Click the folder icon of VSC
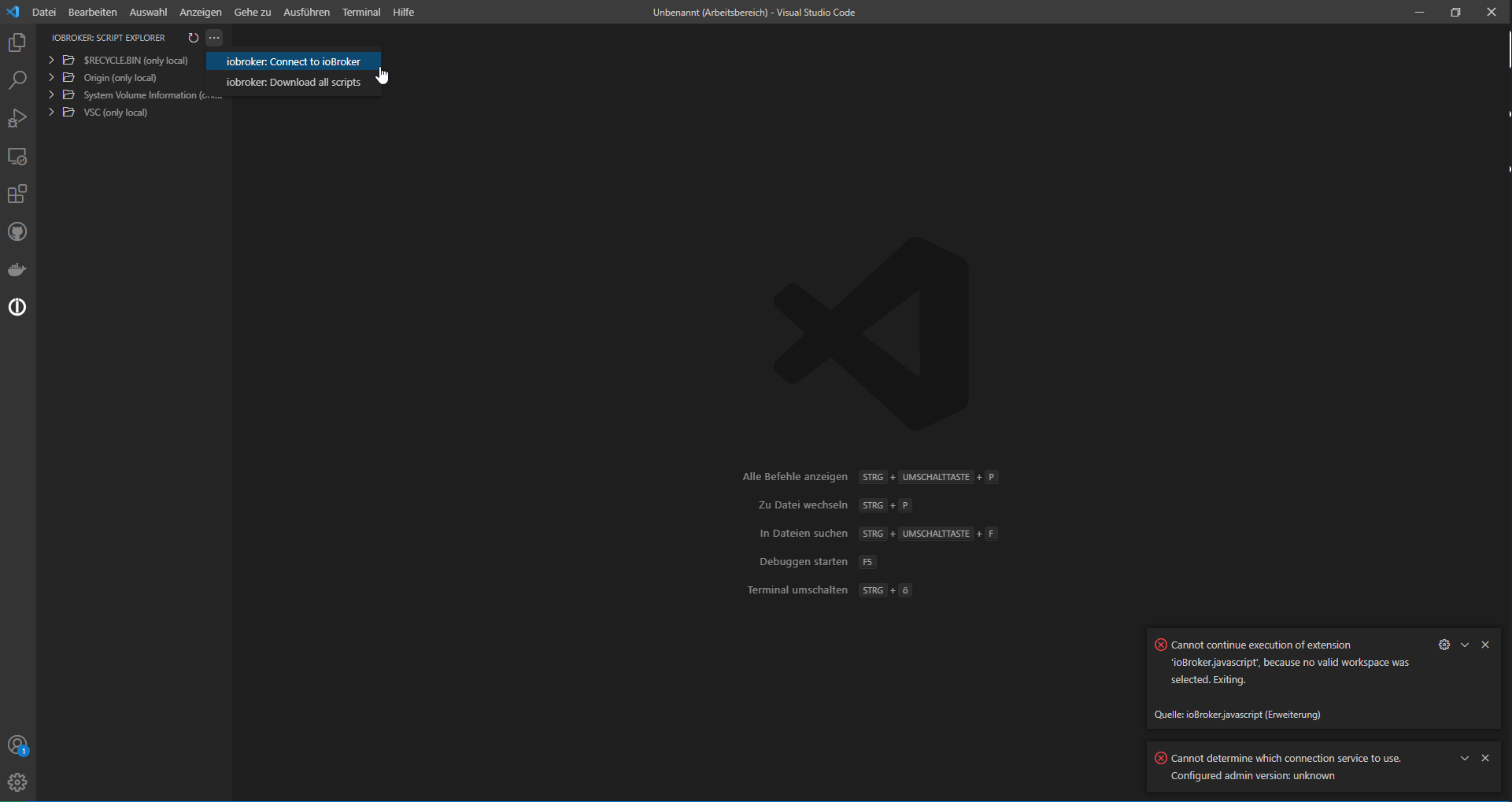The height and width of the screenshot is (802, 1512). pos(68,112)
